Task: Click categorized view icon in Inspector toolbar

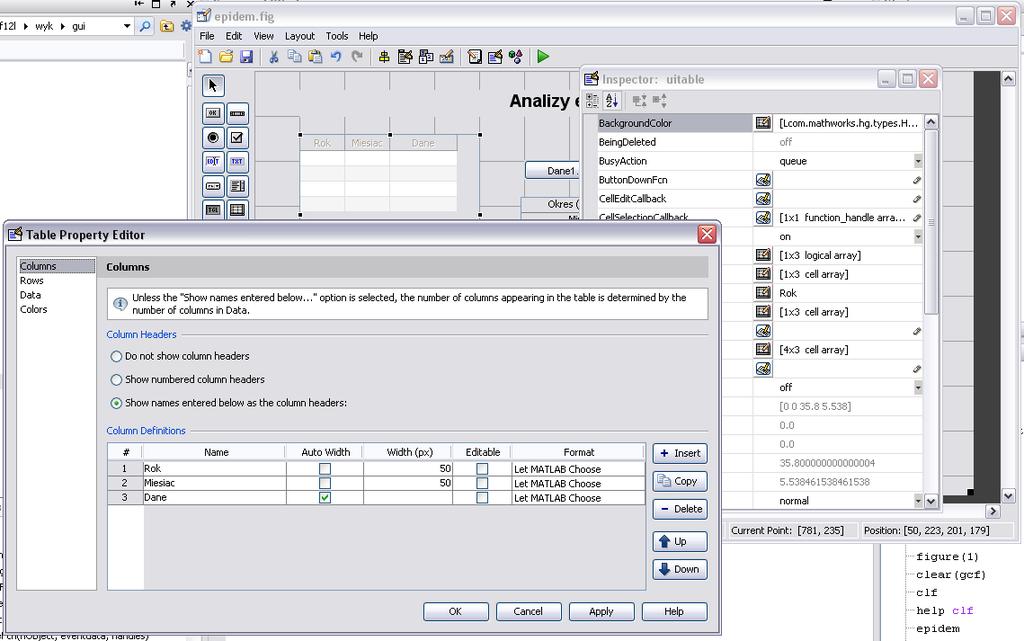Action: click(x=592, y=101)
